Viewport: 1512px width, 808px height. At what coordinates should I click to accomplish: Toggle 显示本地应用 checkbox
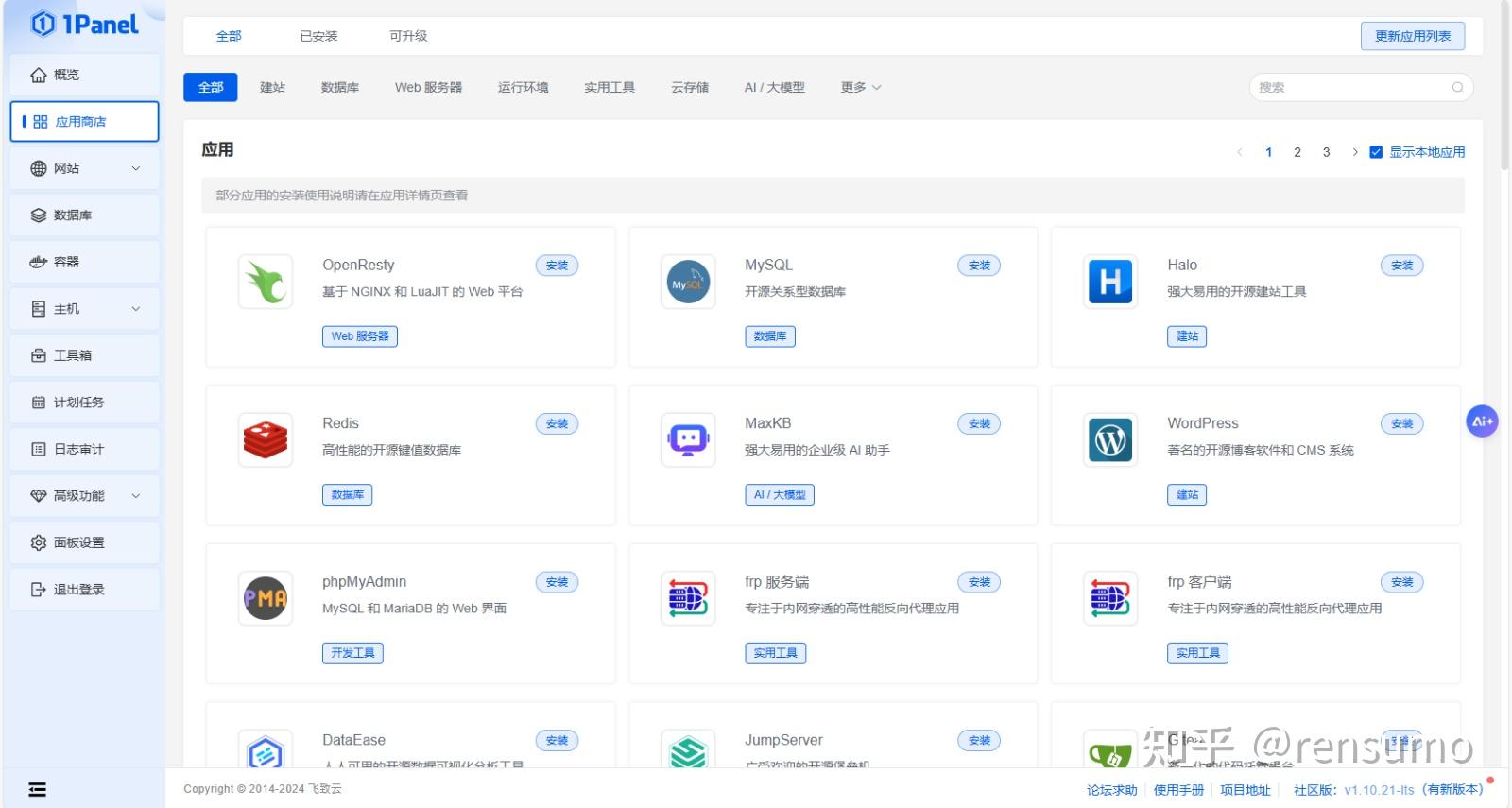[1376, 152]
